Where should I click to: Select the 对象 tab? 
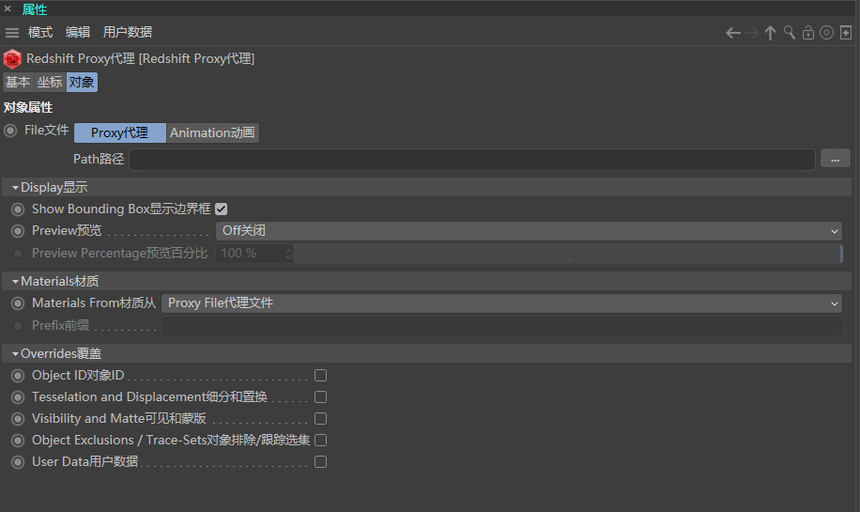click(82, 82)
